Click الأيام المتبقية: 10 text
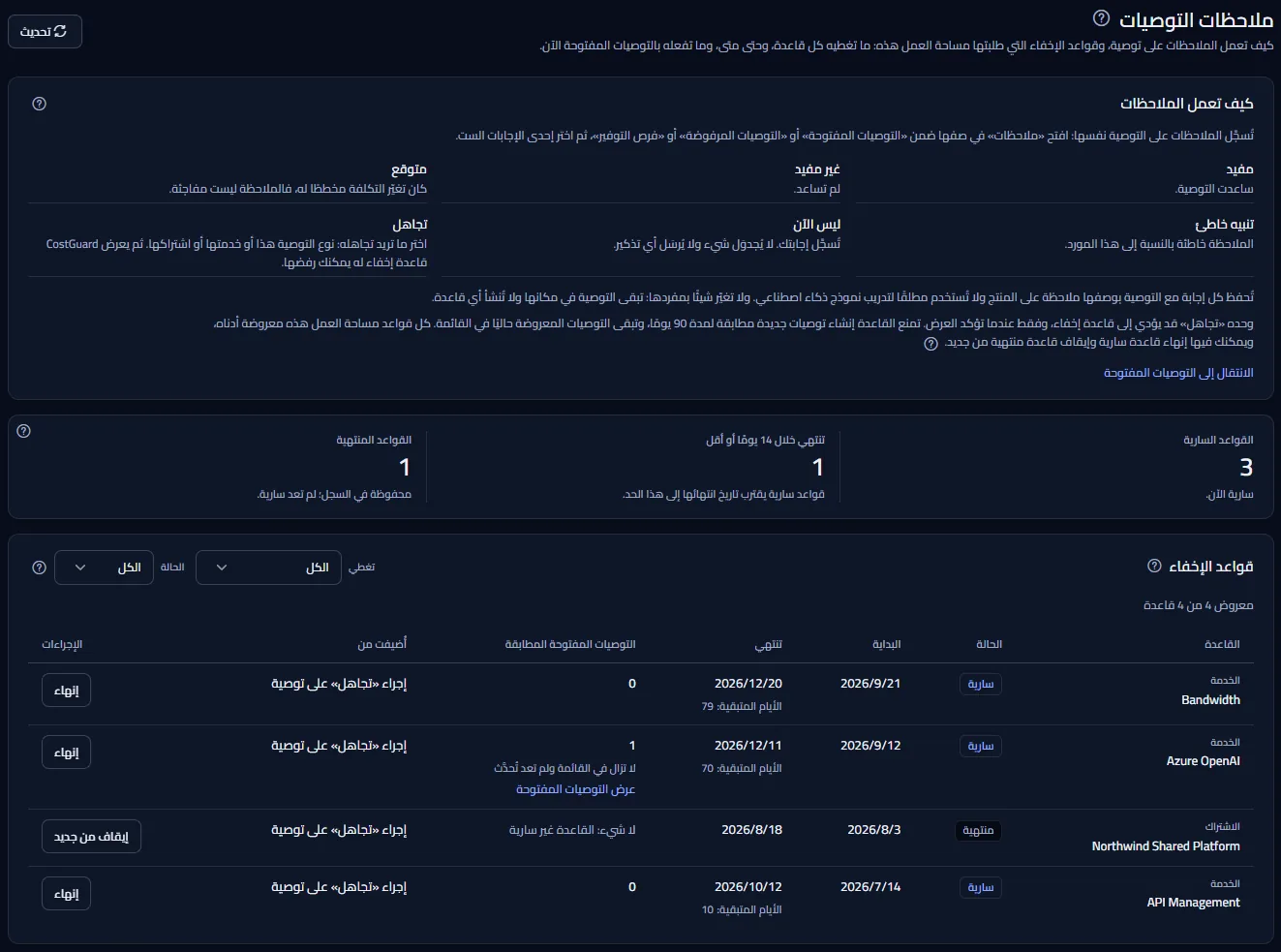The height and width of the screenshot is (952, 1281). click(742, 909)
